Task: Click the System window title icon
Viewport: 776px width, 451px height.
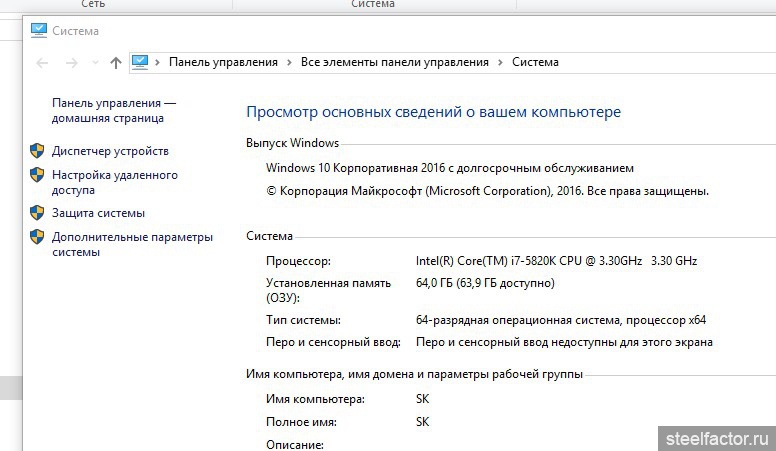Action: [39, 30]
